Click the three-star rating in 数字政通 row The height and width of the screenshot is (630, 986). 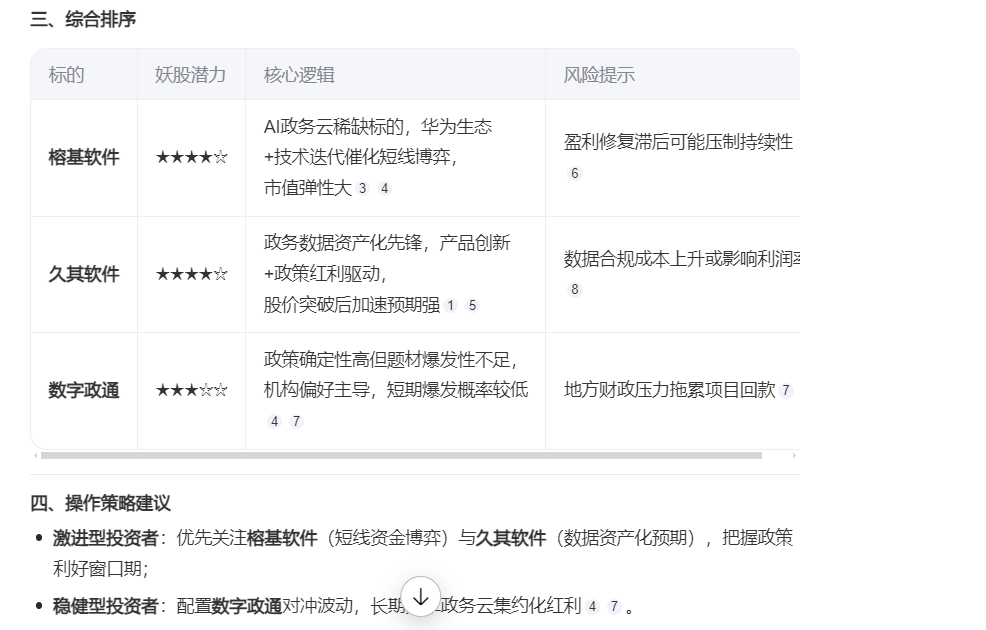coord(191,390)
